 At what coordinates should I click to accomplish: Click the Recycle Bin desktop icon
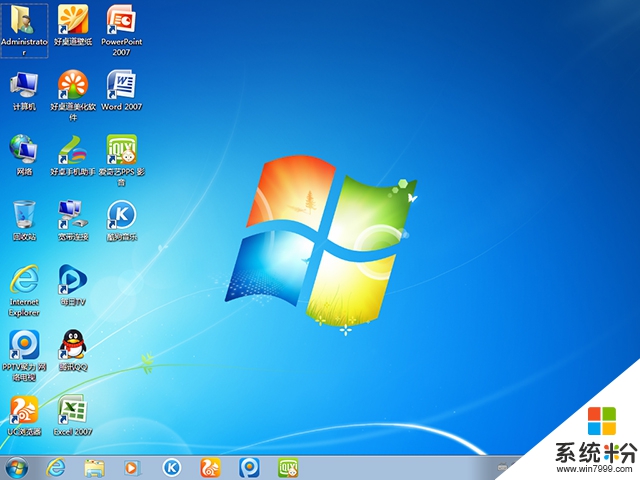tap(24, 215)
